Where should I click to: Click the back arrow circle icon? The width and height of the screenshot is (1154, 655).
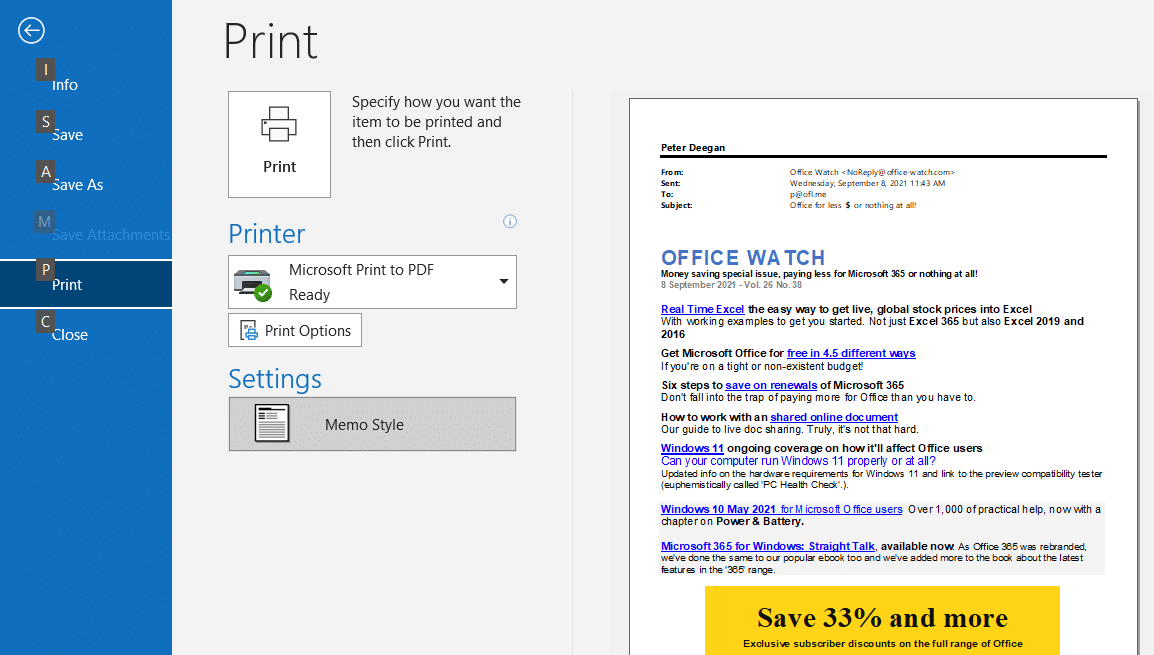[31, 30]
